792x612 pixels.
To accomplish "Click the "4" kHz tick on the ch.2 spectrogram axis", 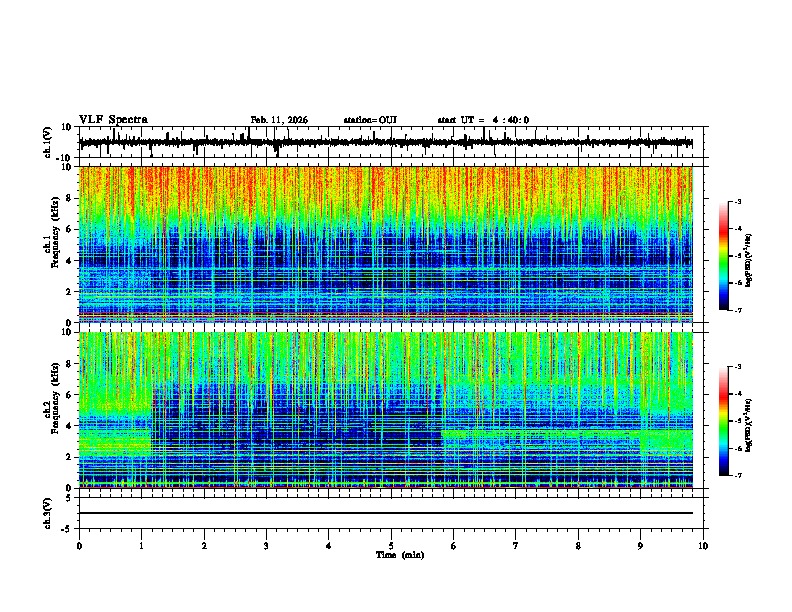I will point(70,426).
